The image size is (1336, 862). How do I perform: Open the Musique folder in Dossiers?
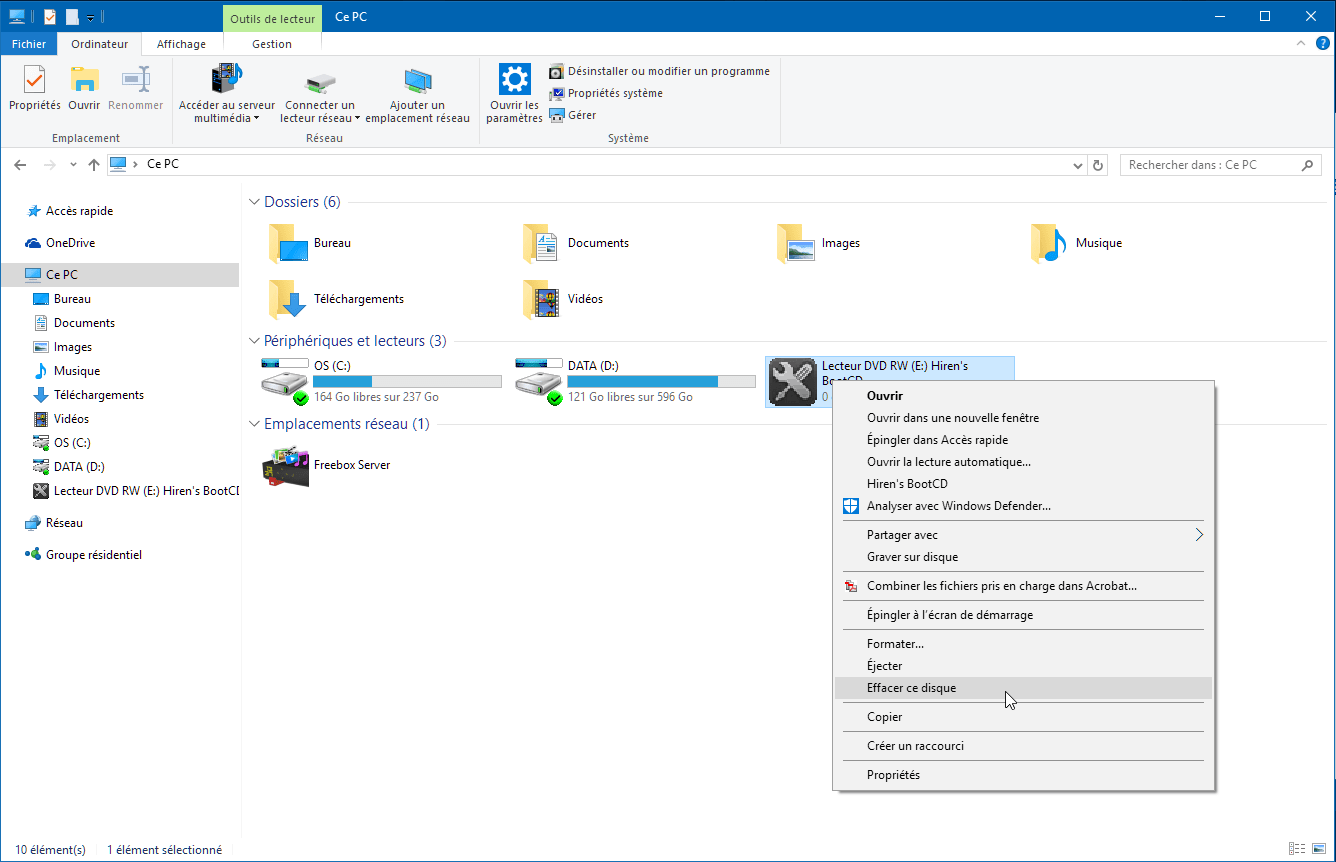click(x=1077, y=243)
